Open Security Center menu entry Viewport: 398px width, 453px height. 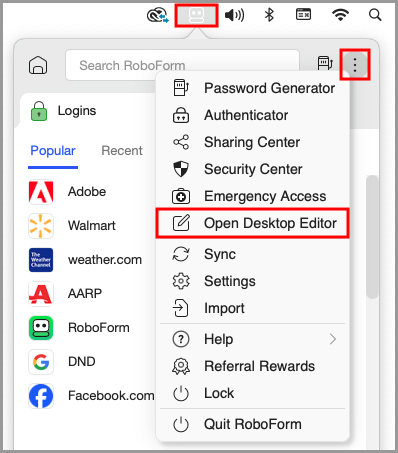pyautogui.click(x=253, y=169)
